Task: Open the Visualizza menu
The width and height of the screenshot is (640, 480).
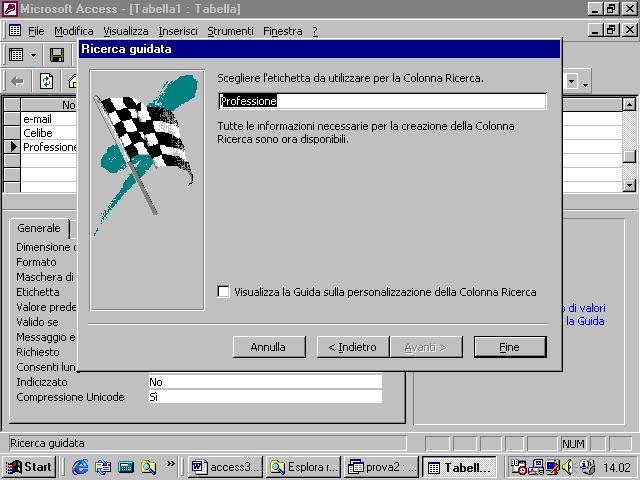Action: [125, 31]
